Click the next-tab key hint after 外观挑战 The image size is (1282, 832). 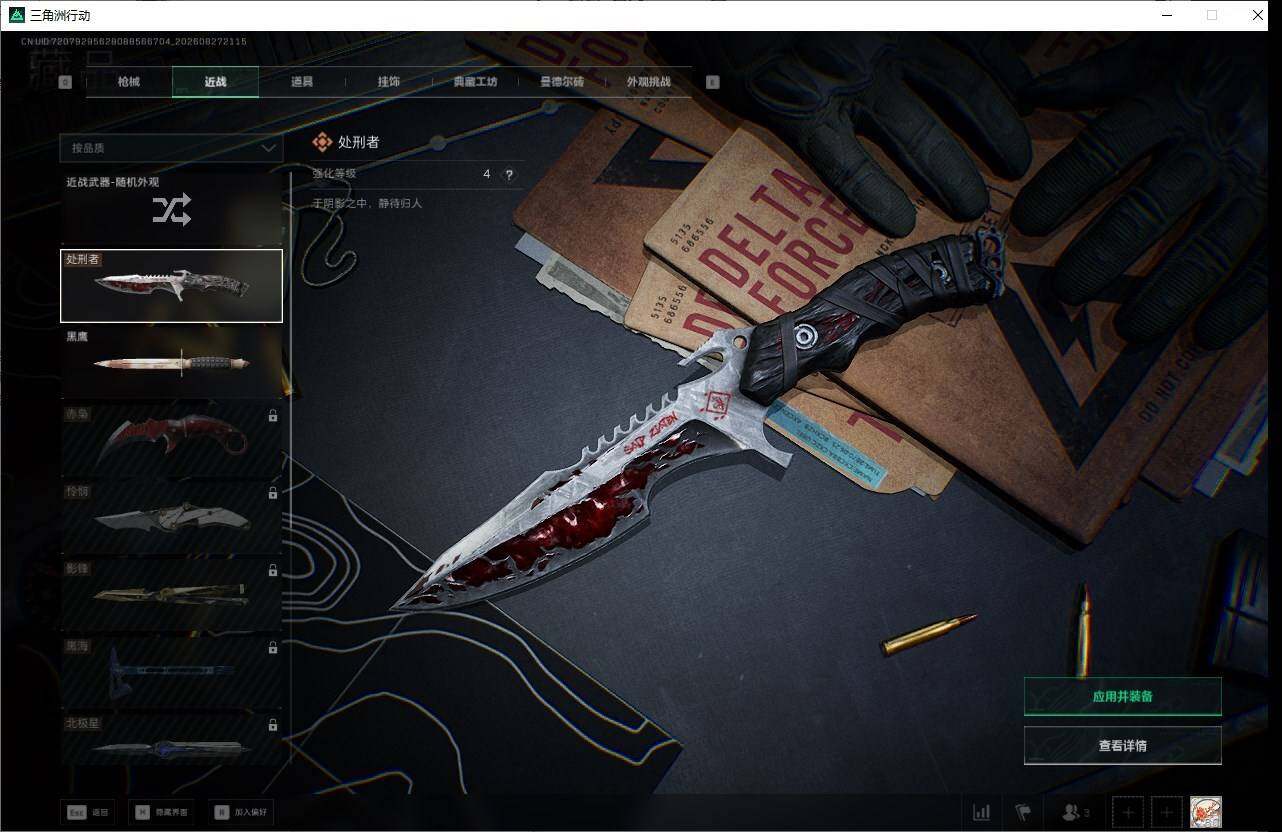tap(713, 83)
